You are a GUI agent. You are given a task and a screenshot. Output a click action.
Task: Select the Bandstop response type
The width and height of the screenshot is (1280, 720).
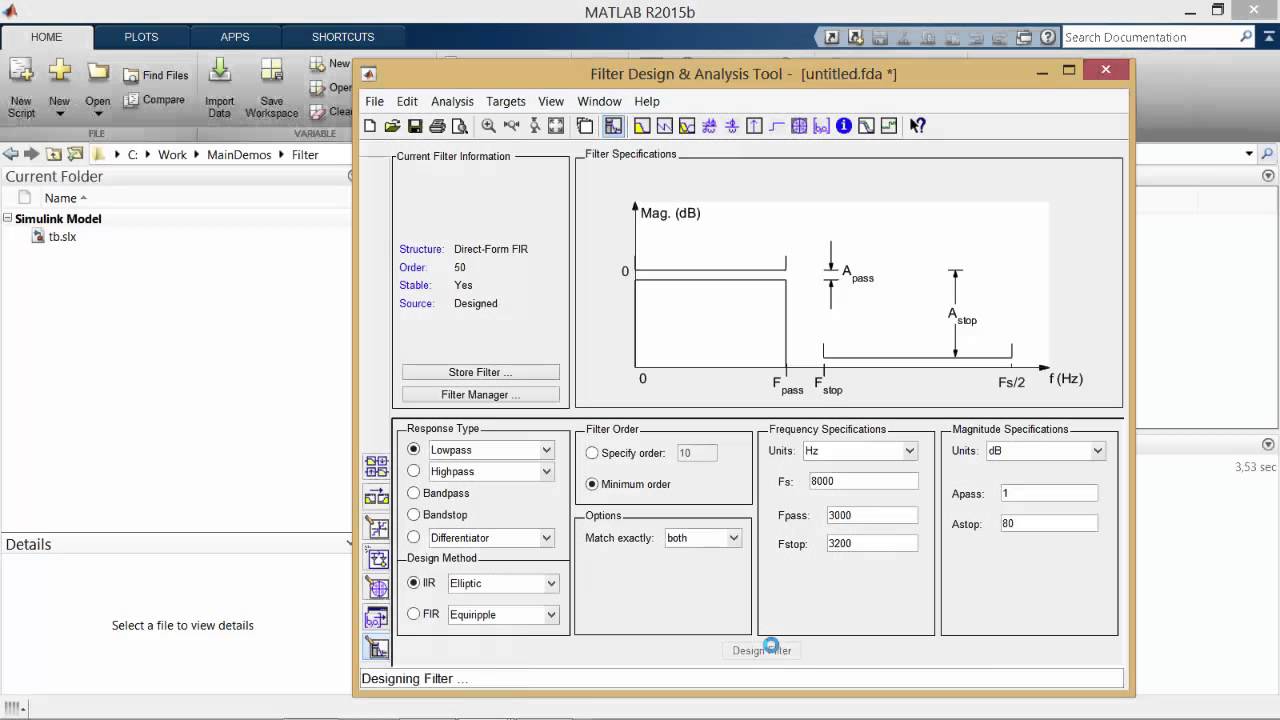click(x=438, y=515)
